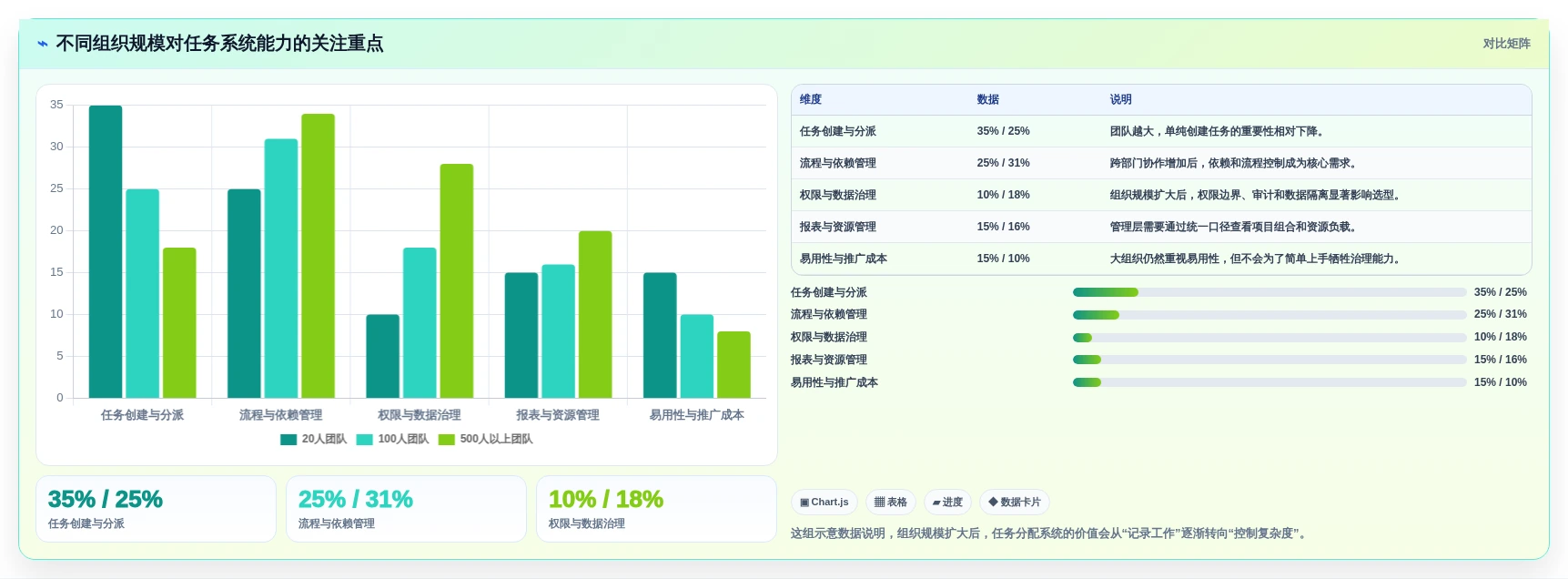
Task: Click x-axis label 权限与数据治理
Action: 420,415
